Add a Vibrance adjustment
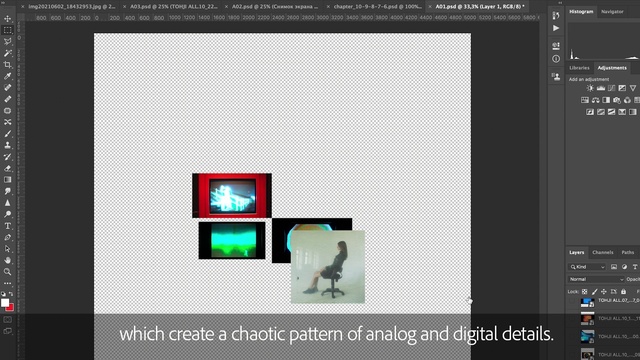The width and height of the screenshot is (640, 360). 633,88
